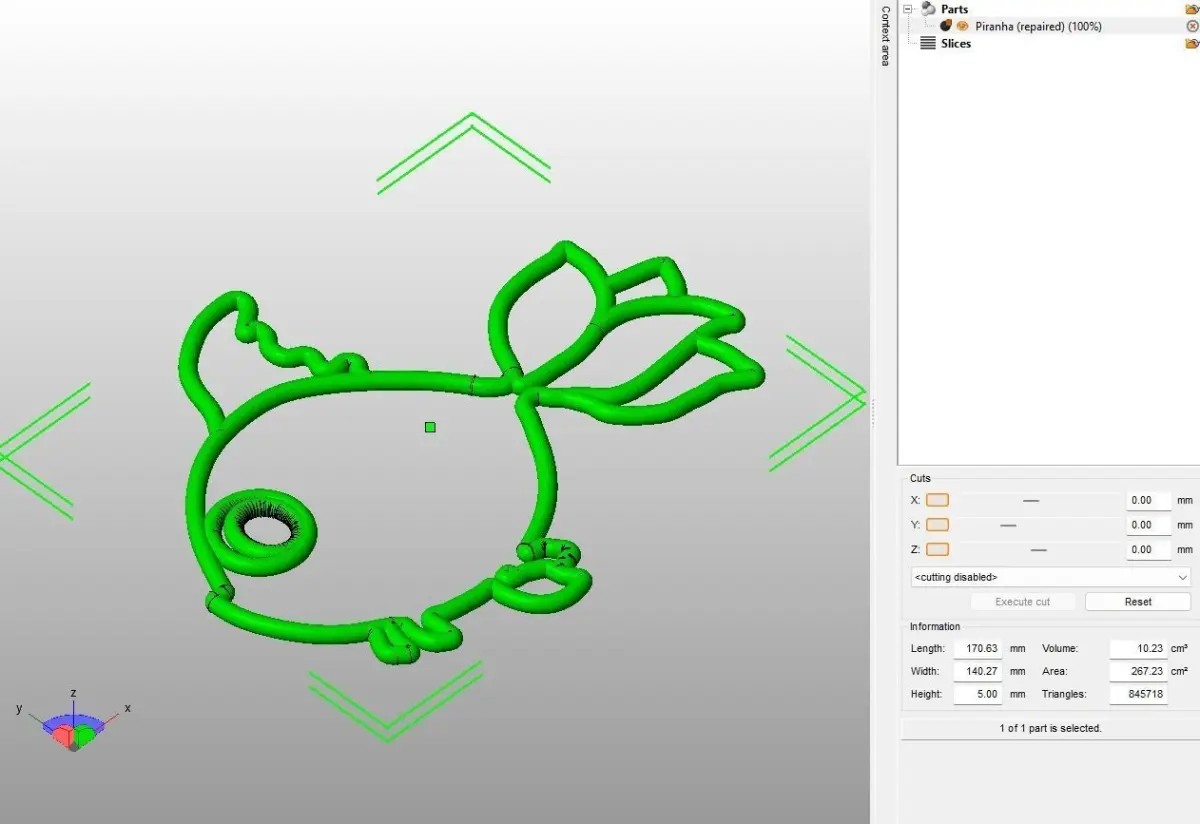Click the Width field showing 140.27
The width and height of the screenshot is (1200, 824).
click(978, 671)
